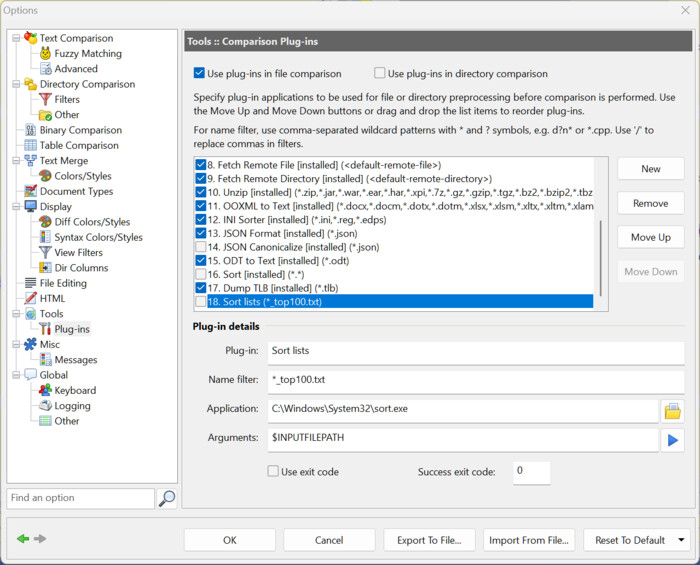Go forward with gray right arrow
The height and width of the screenshot is (565, 700).
(x=40, y=539)
